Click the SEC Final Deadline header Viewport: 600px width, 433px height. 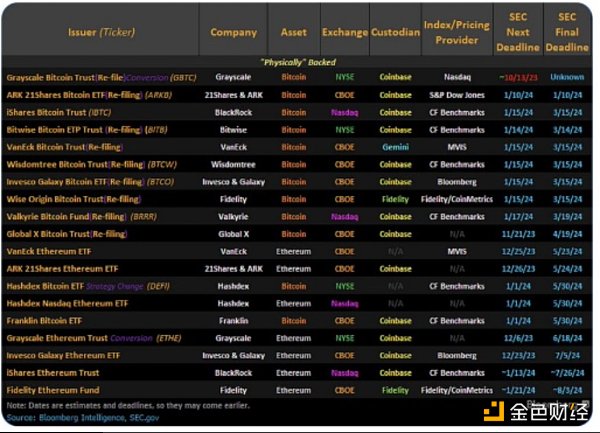tap(567, 33)
